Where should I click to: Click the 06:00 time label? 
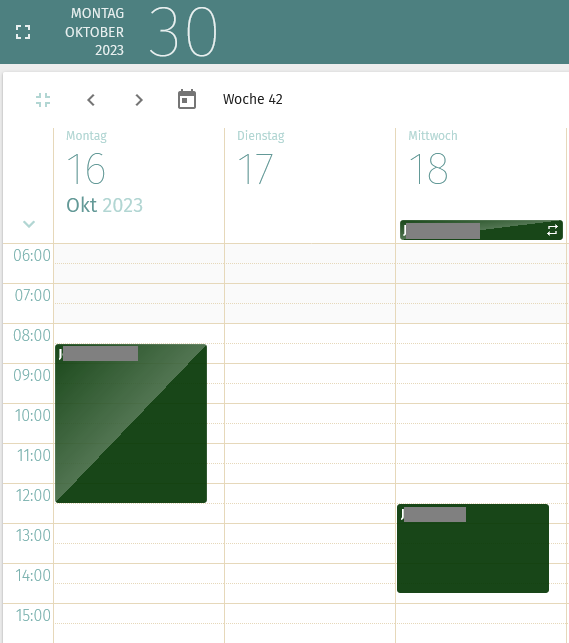tap(32, 255)
